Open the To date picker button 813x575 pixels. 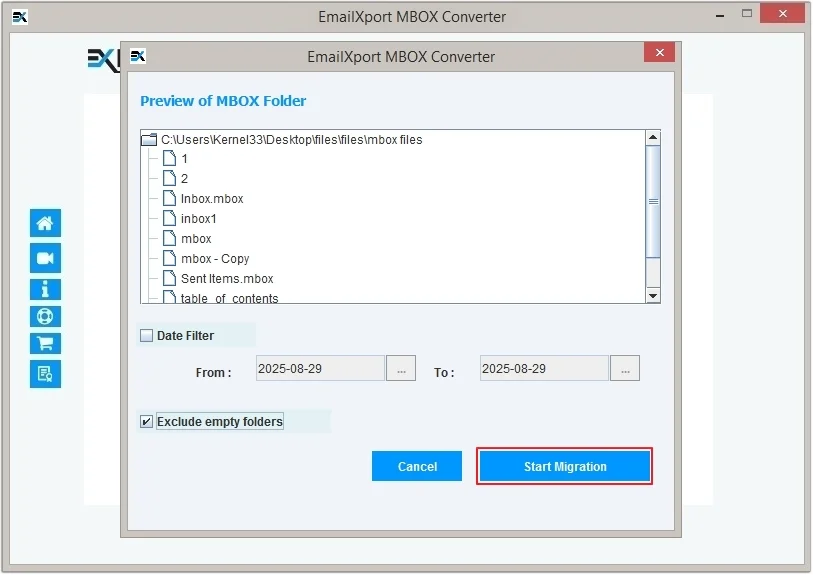[x=625, y=368]
